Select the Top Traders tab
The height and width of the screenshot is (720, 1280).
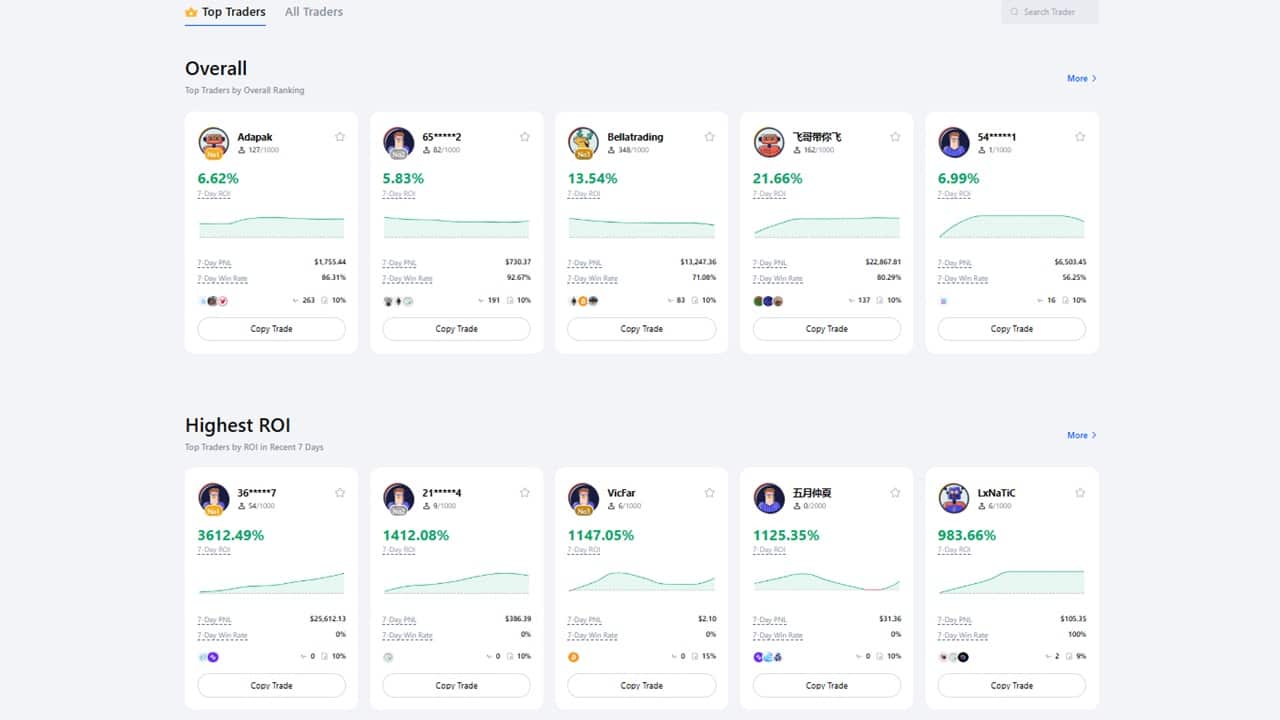coord(231,12)
